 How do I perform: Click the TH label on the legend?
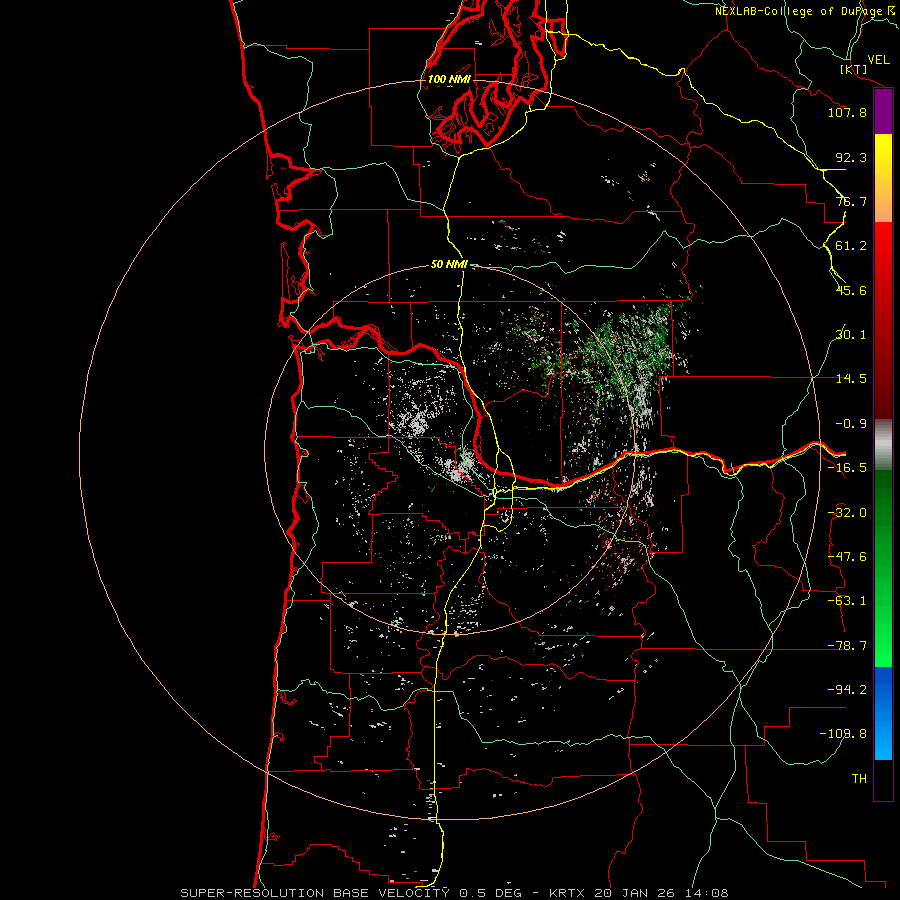859,779
